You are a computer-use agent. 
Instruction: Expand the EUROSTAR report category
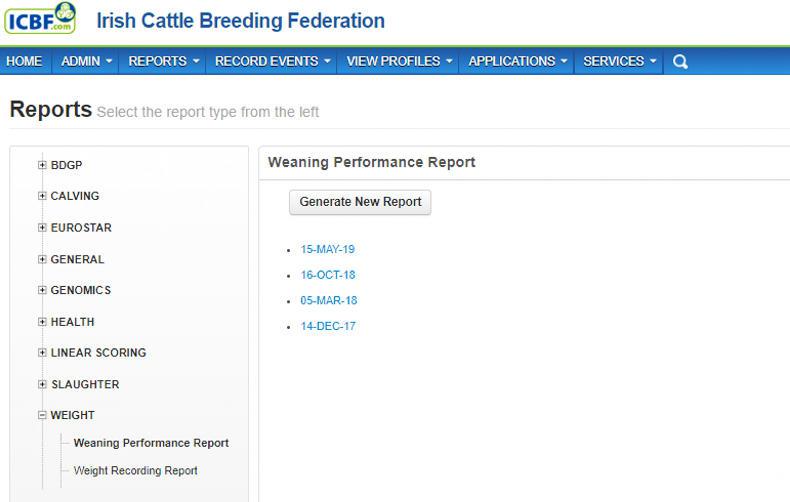click(x=42, y=228)
